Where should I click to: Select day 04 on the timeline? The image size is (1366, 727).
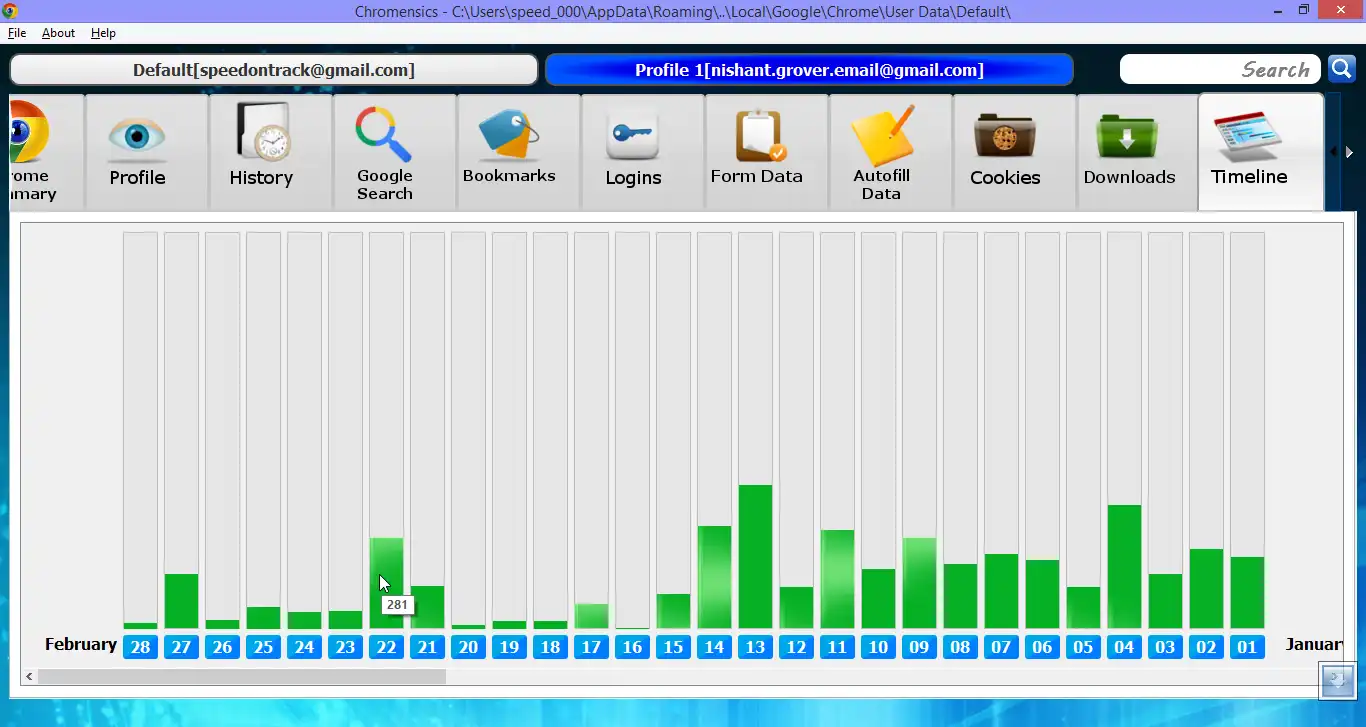(1124, 647)
